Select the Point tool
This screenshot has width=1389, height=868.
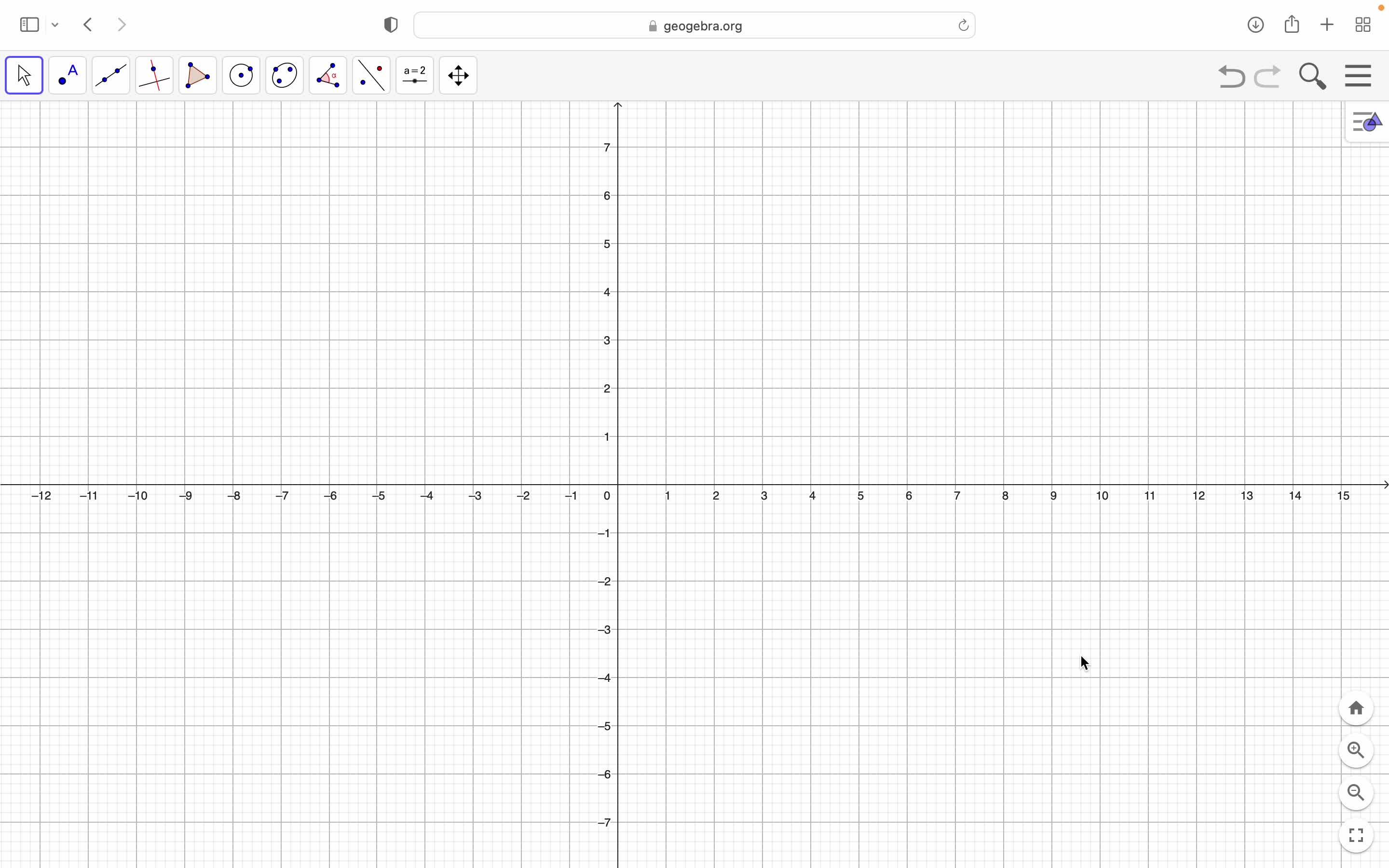coord(68,75)
